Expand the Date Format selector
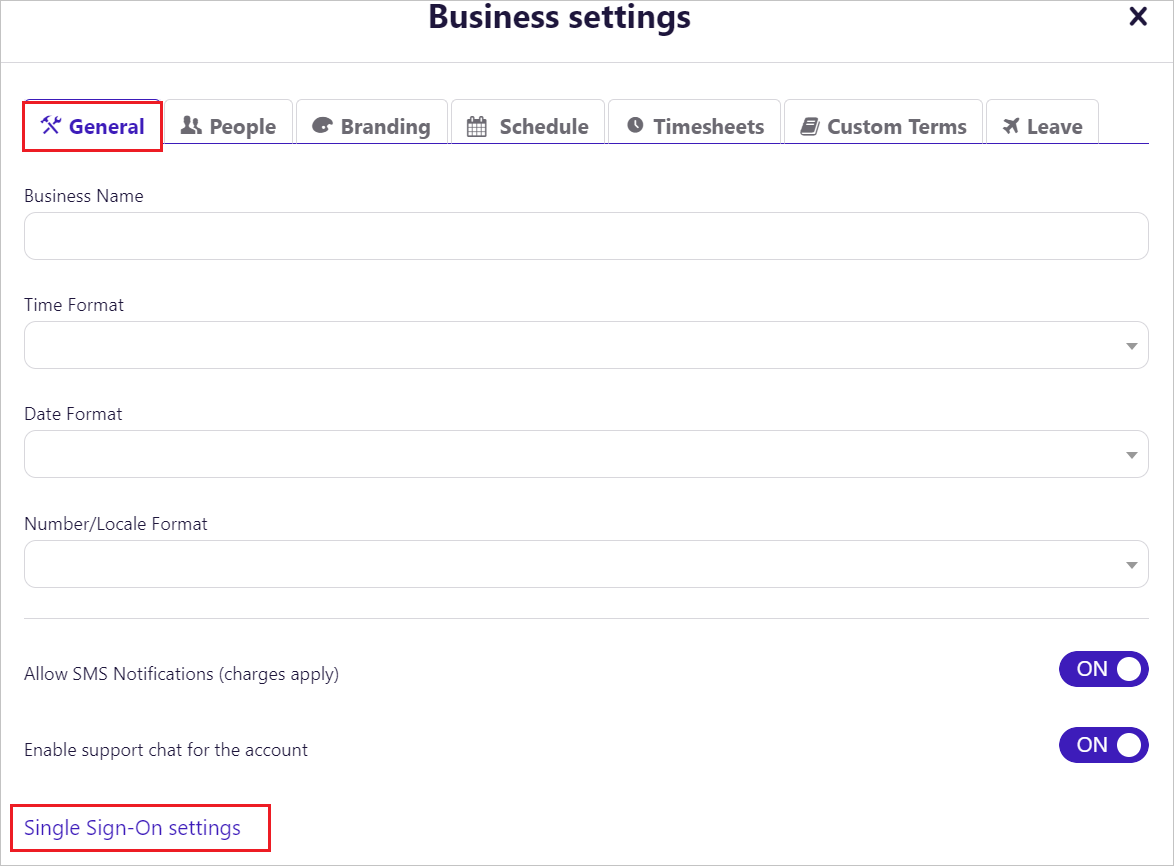Image resolution: width=1174 pixels, height=866 pixels. point(1131,454)
